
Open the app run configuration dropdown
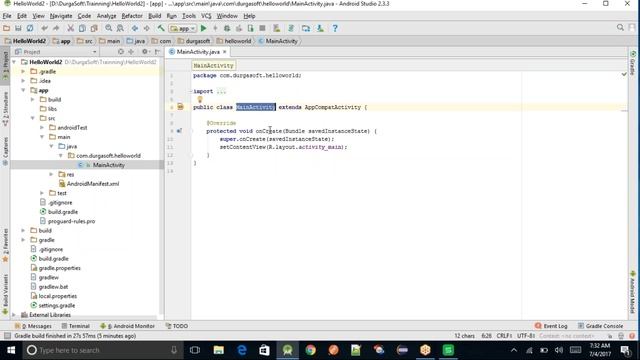pyautogui.click(x=183, y=29)
